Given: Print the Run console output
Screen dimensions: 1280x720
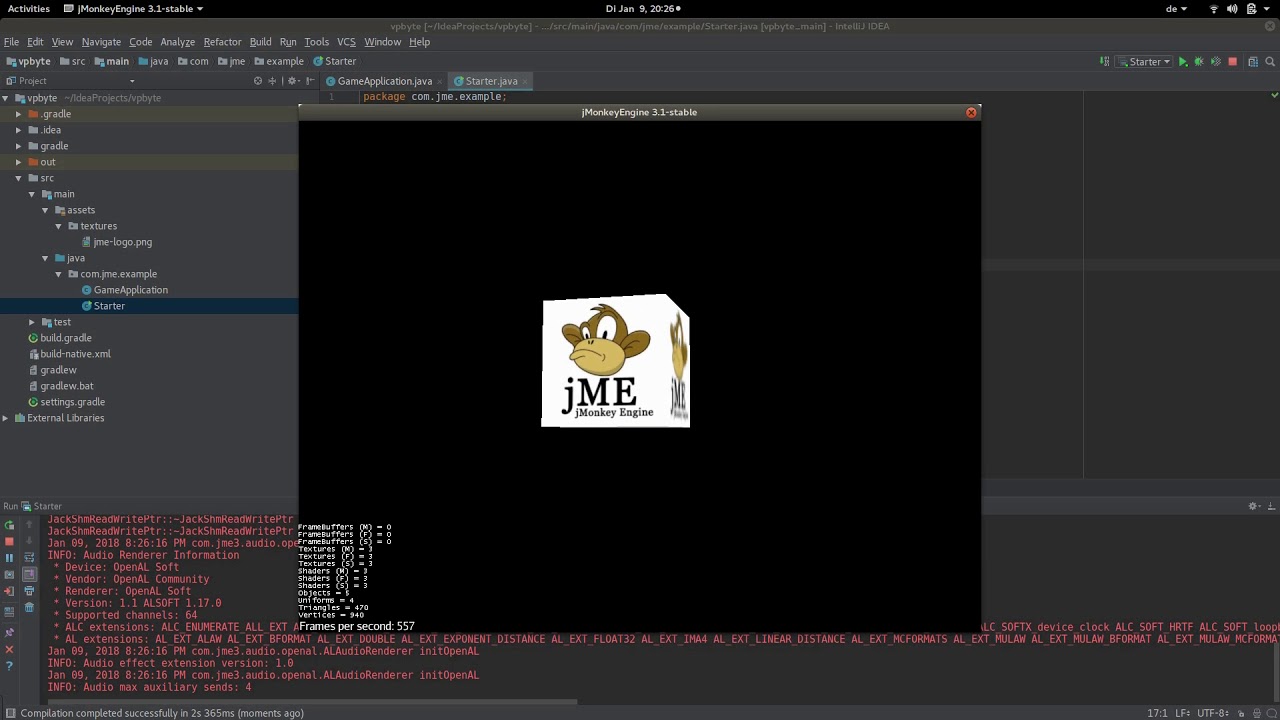Looking at the screenshot, I should point(29,591).
